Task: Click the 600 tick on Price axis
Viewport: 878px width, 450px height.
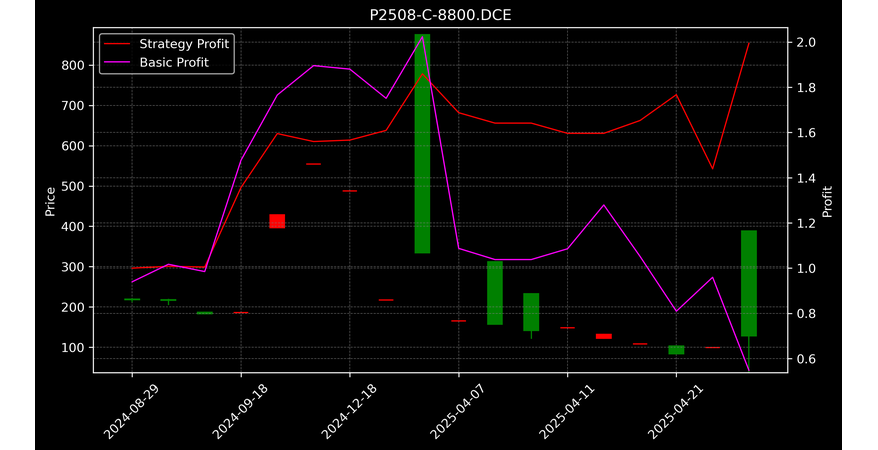Action: (73, 146)
